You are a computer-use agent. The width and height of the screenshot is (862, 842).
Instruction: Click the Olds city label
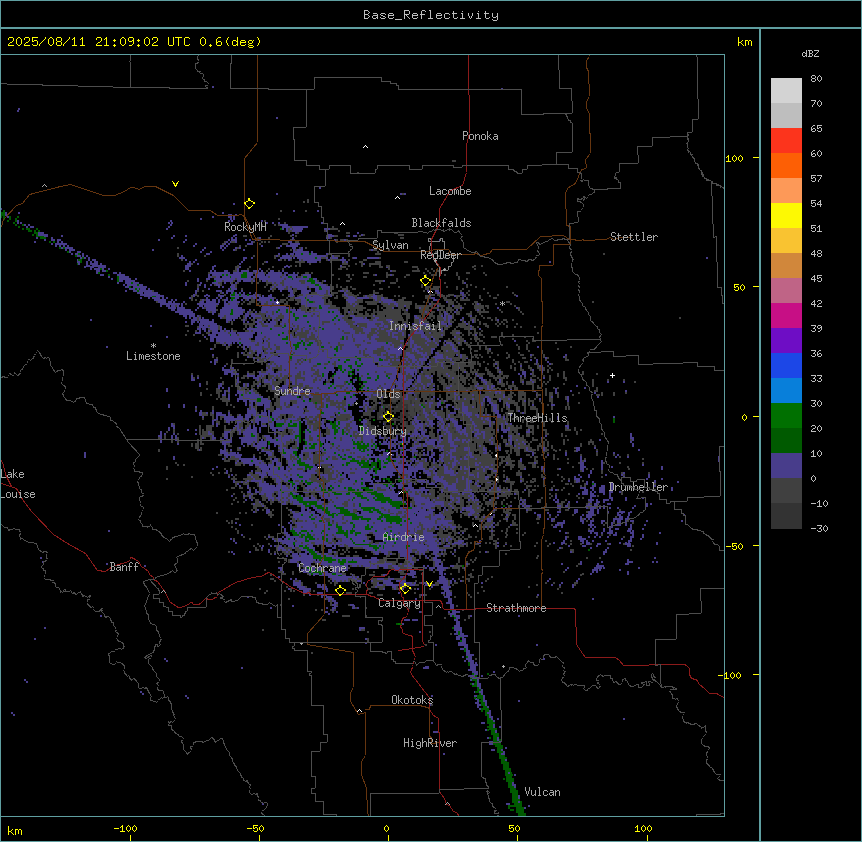[x=388, y=394]
